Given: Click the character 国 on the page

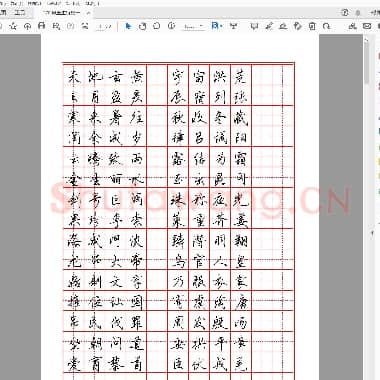Looking at the screenshot, I should click(x=137, y=303).
